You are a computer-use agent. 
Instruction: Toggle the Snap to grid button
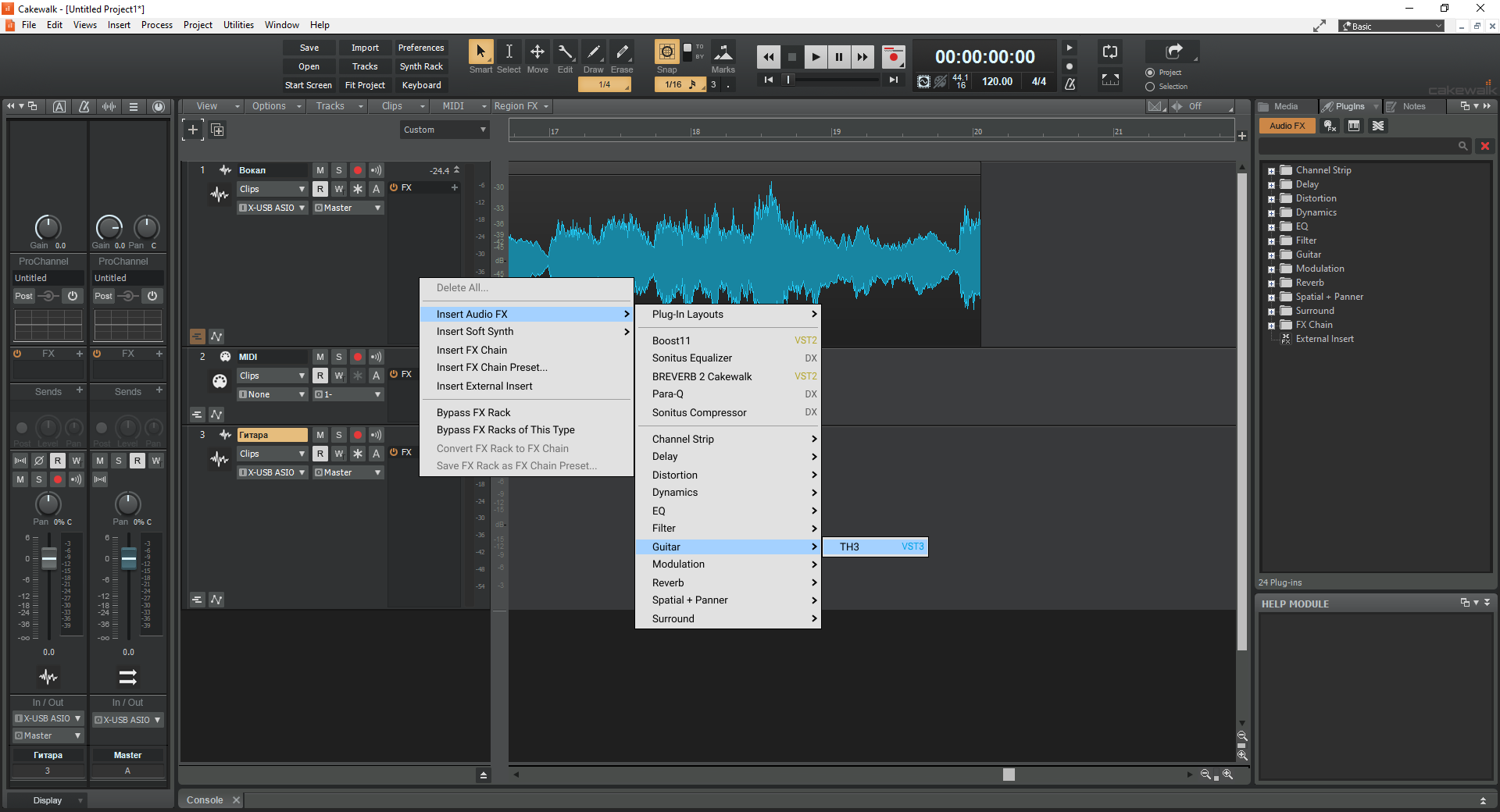(x=666, y=52)
